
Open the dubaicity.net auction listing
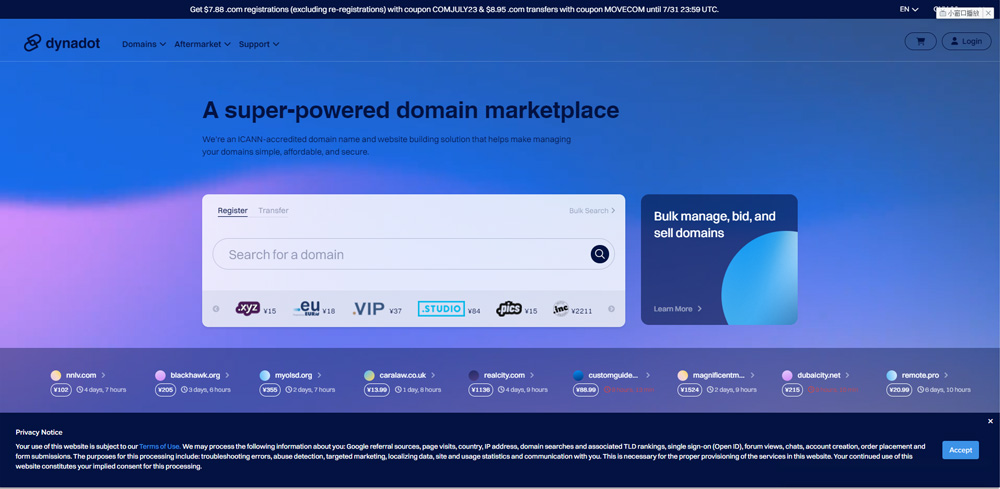point(819,376)
